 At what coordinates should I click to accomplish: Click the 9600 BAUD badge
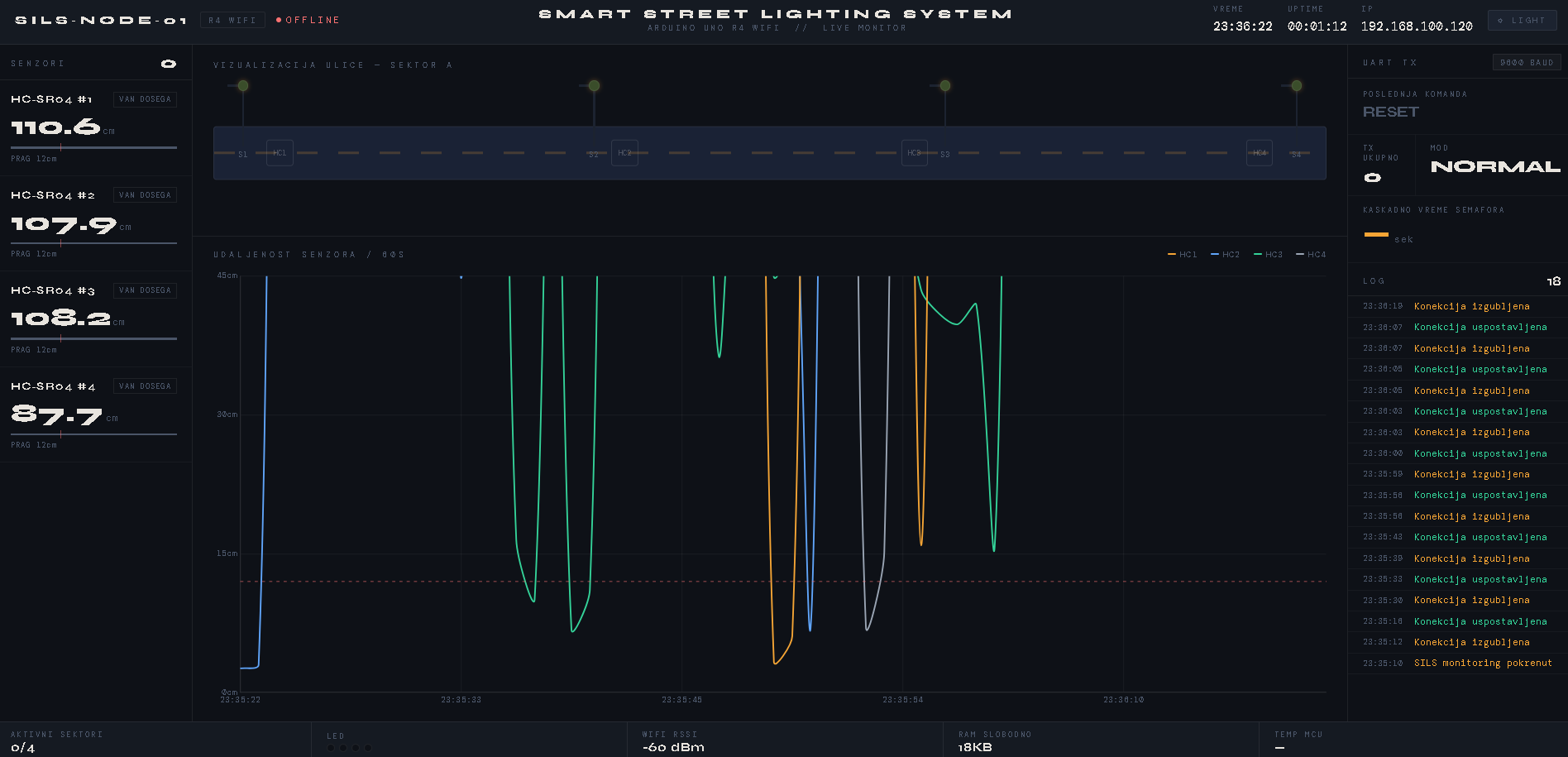[x=1527, y=63]
